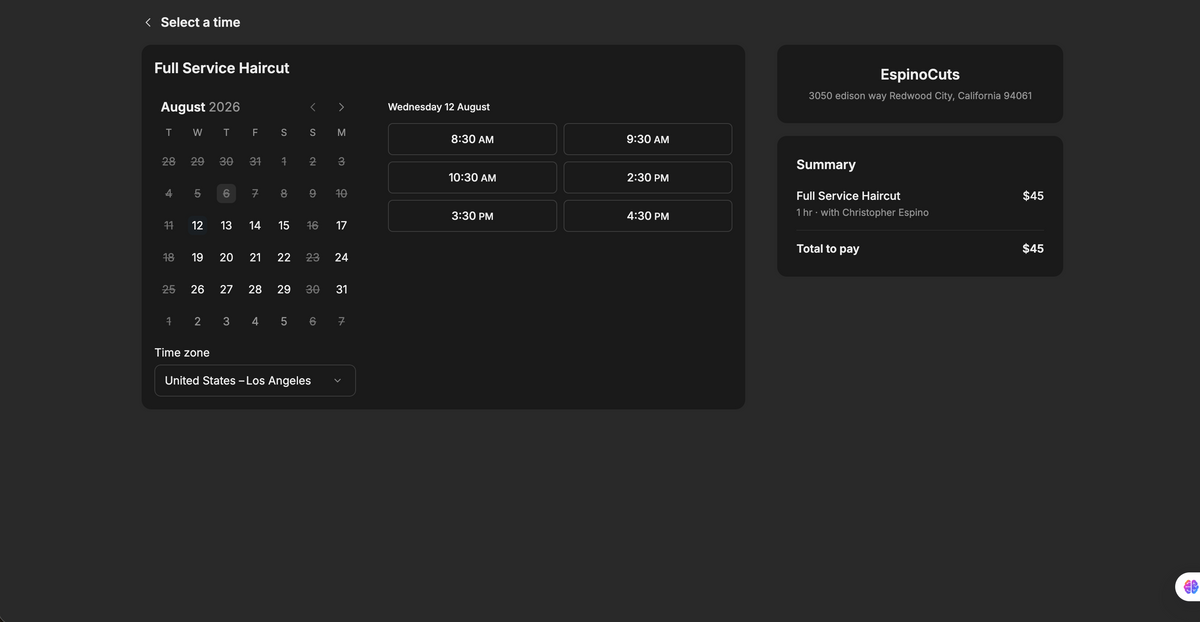
Task: Go to previous month in calendar
Action: (x=313, y=107)
